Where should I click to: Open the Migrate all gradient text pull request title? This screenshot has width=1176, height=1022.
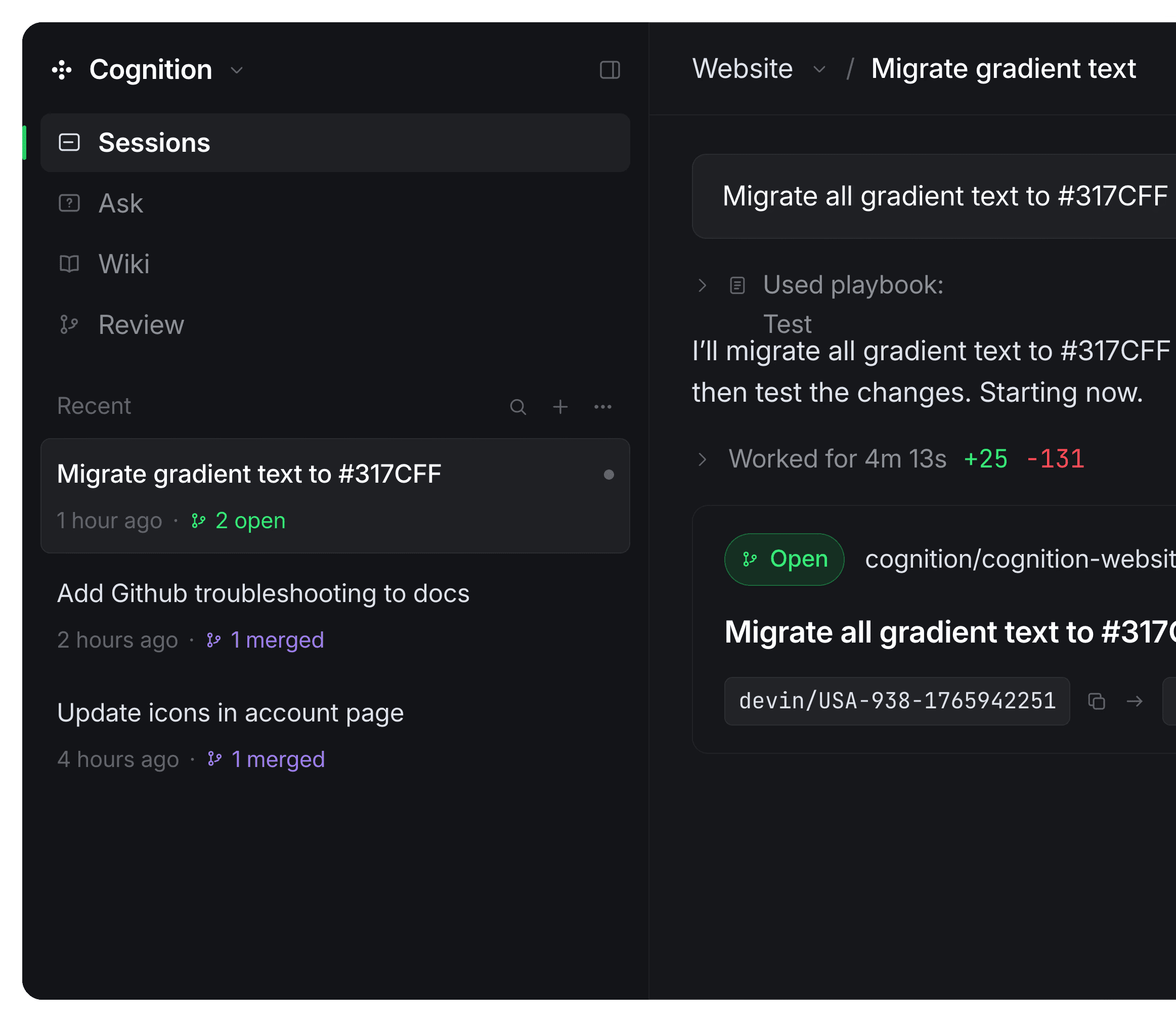point(950,632)
